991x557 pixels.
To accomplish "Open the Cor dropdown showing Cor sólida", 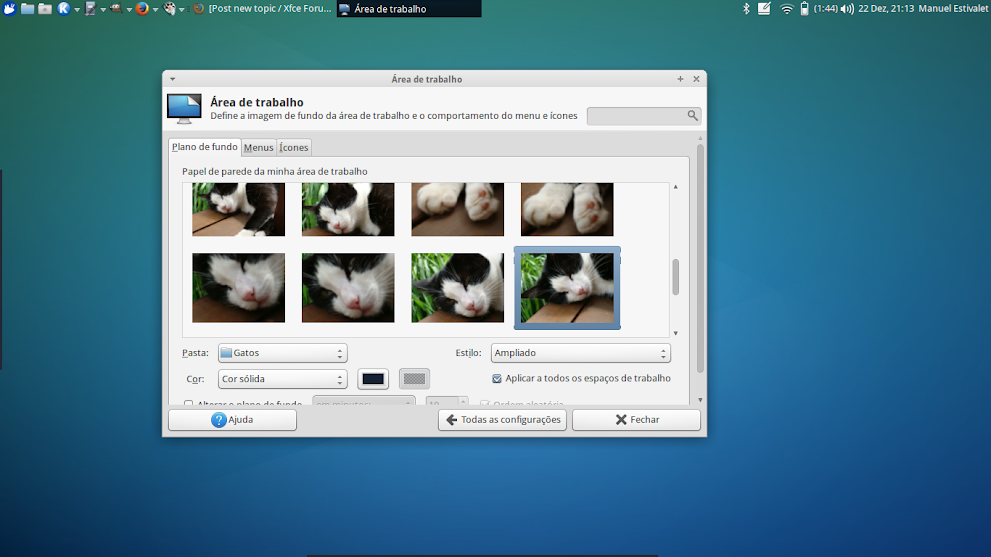I will pyautogui.click(x=283, y=379).
